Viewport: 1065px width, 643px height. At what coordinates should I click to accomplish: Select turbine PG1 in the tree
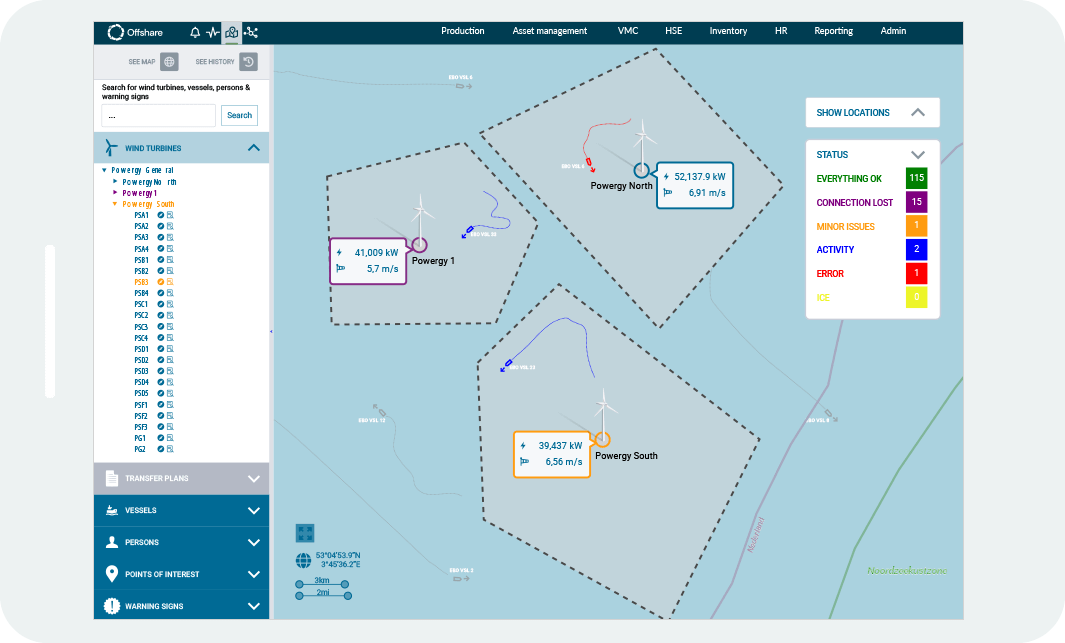click(x=140, y=438)
